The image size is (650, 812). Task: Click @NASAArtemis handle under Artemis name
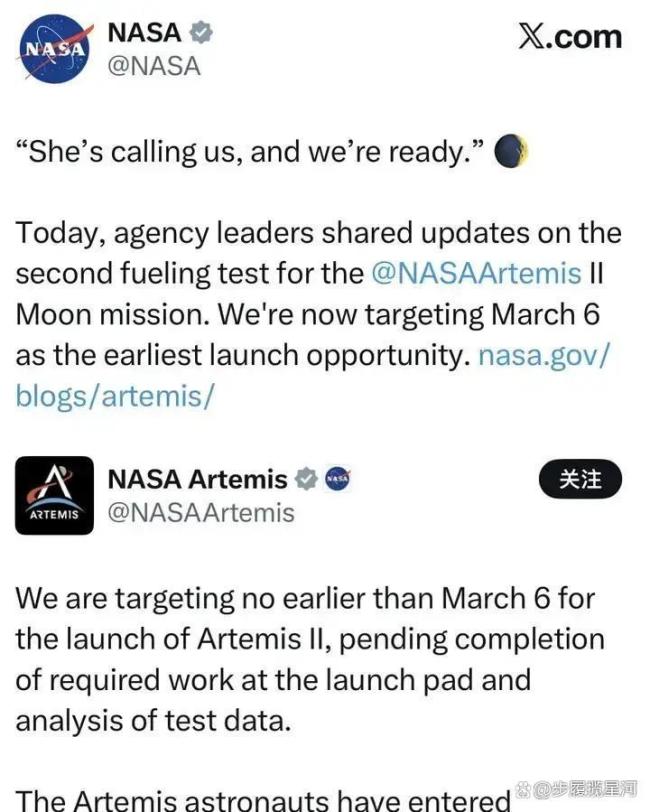click(201, 513)
